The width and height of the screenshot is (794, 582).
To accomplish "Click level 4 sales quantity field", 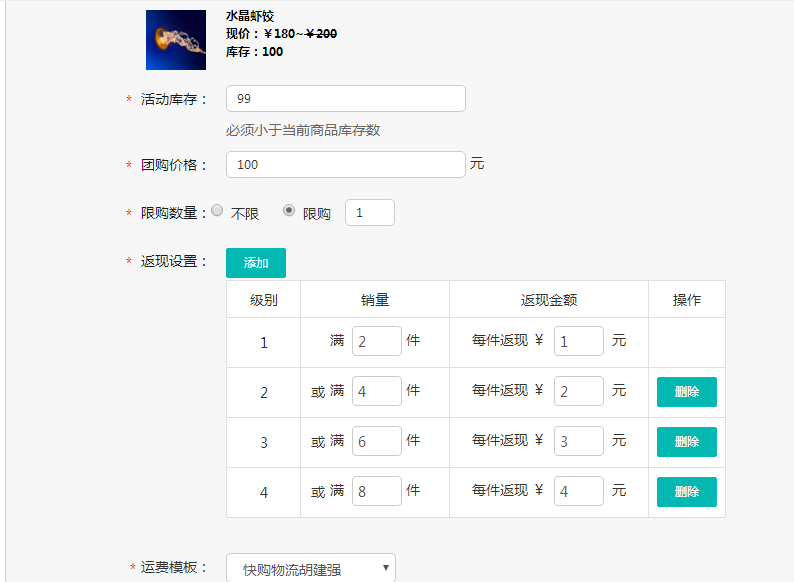I will pos(376,491).
